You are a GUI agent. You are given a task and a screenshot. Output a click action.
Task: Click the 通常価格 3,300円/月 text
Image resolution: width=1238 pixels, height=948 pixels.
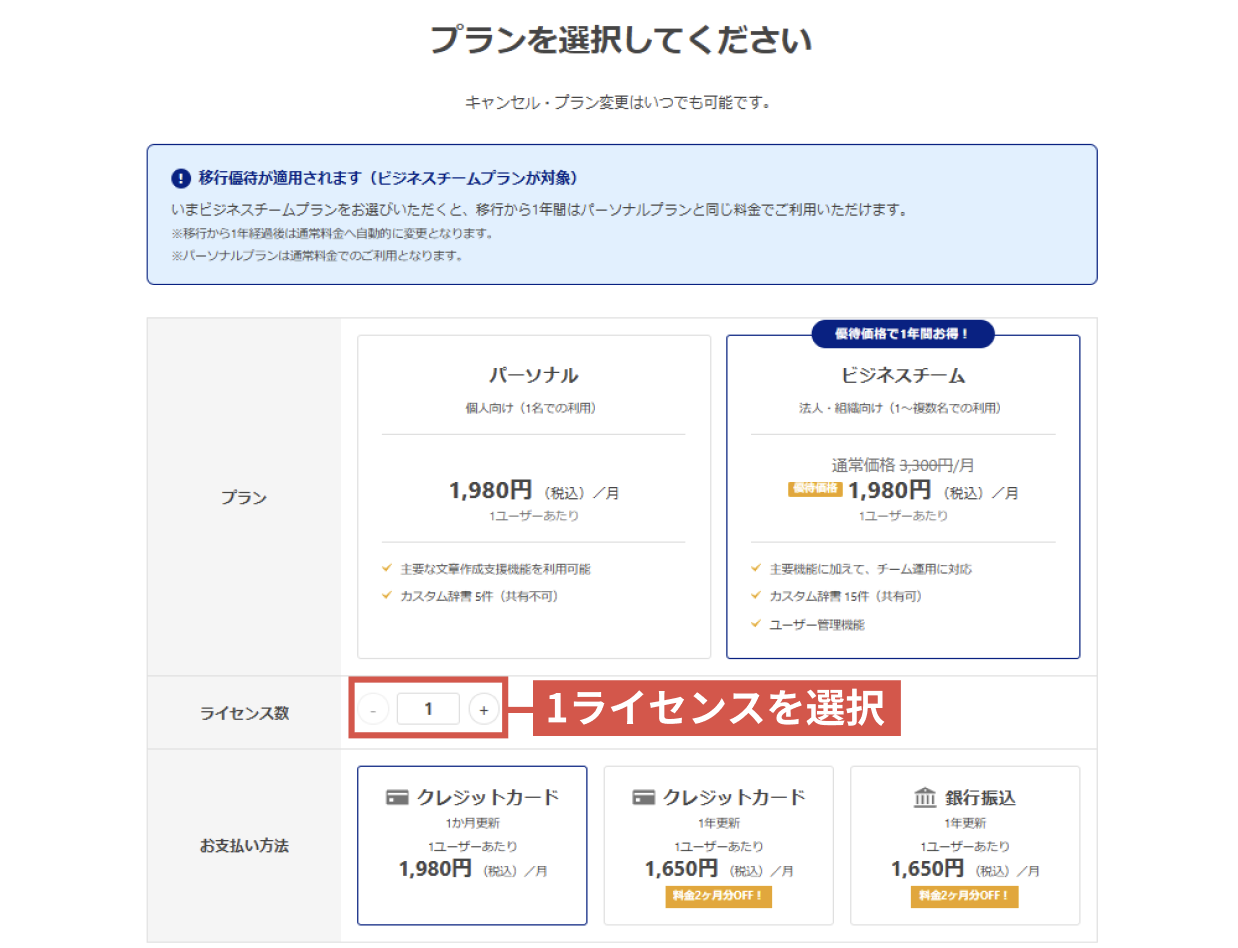click(903, 465)
